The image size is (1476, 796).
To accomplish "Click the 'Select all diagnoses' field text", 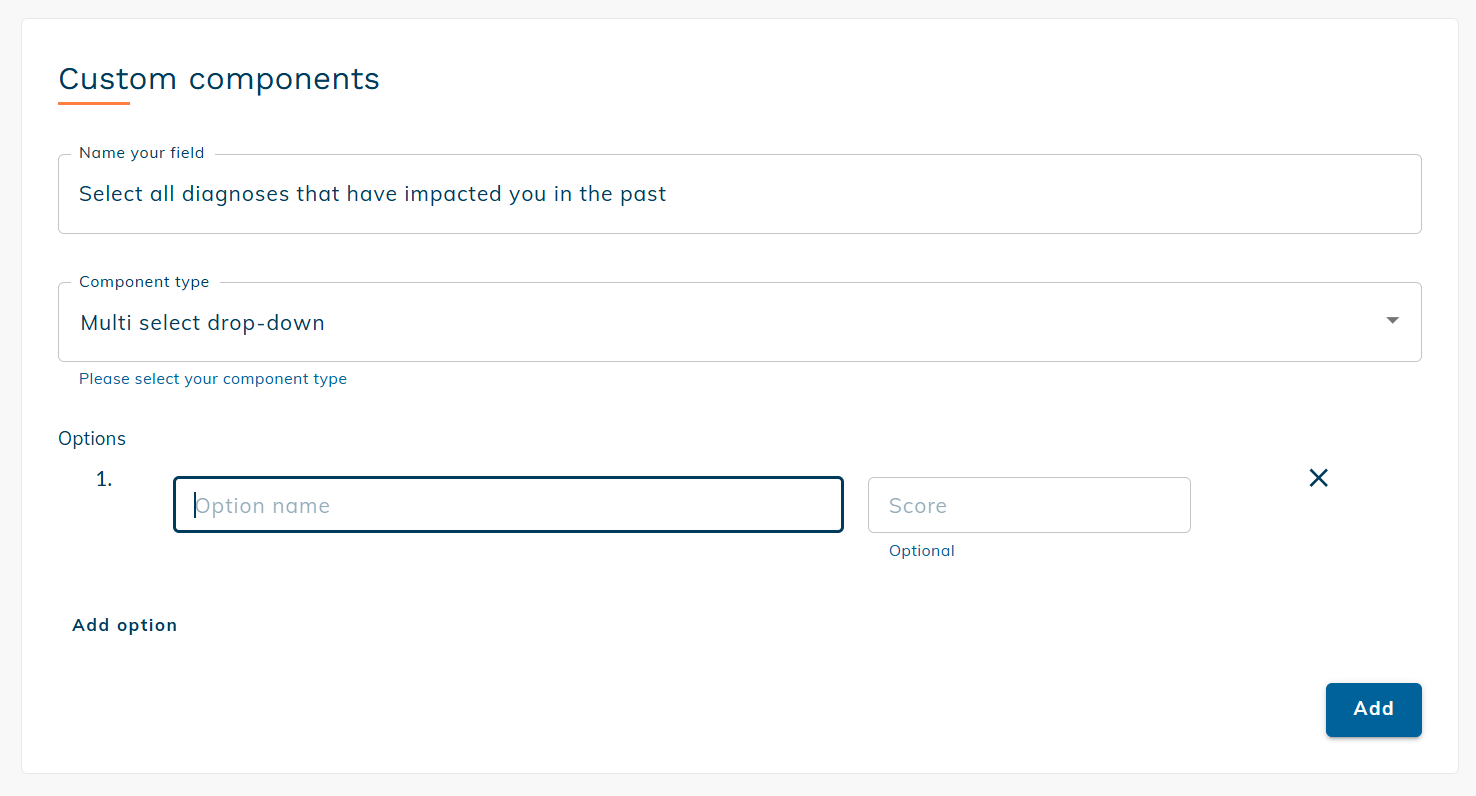I will click(x=372, y=194).
